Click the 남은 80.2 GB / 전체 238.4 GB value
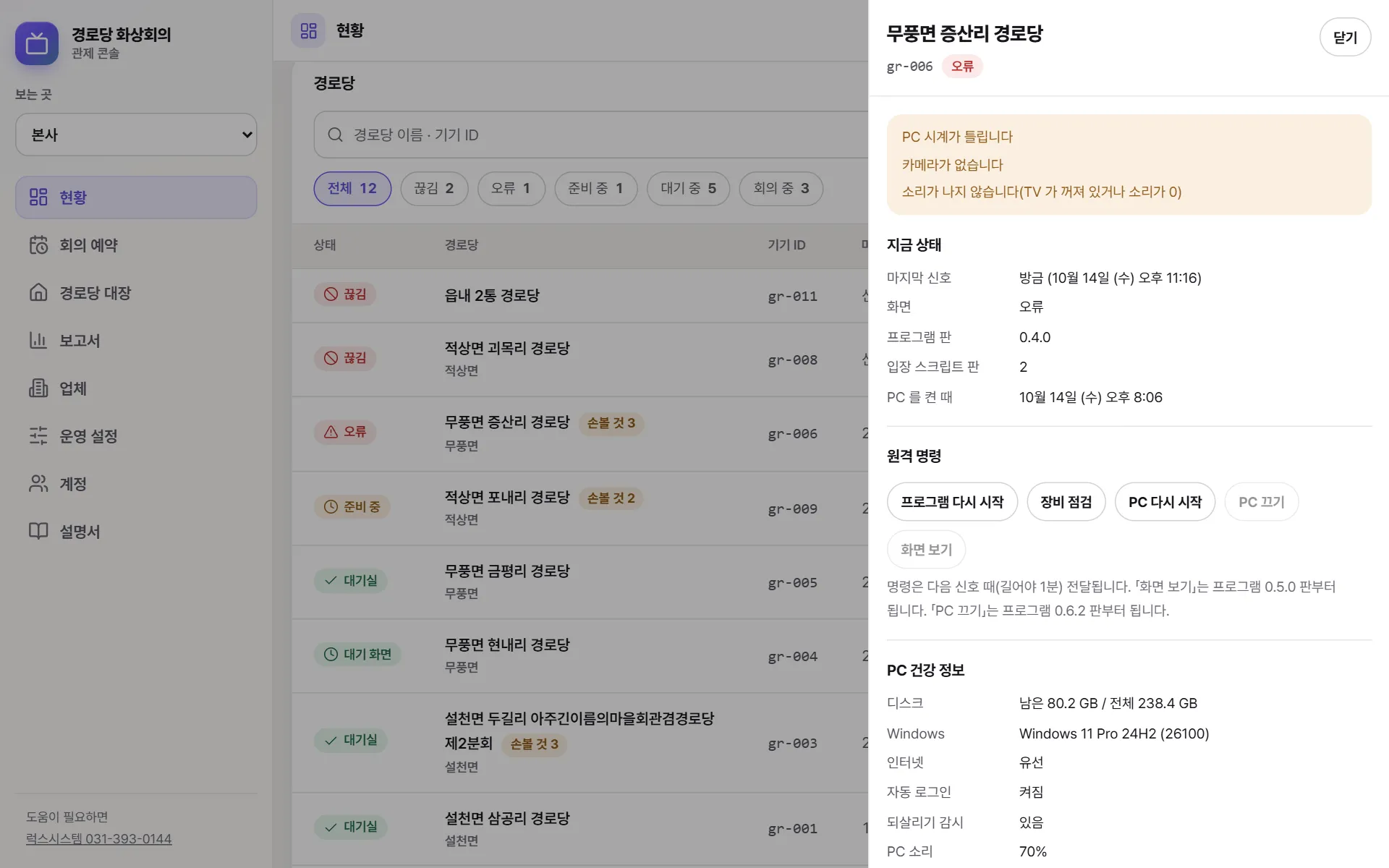1389x868 pixels. pyautogui.click(x=1108, y=703)
